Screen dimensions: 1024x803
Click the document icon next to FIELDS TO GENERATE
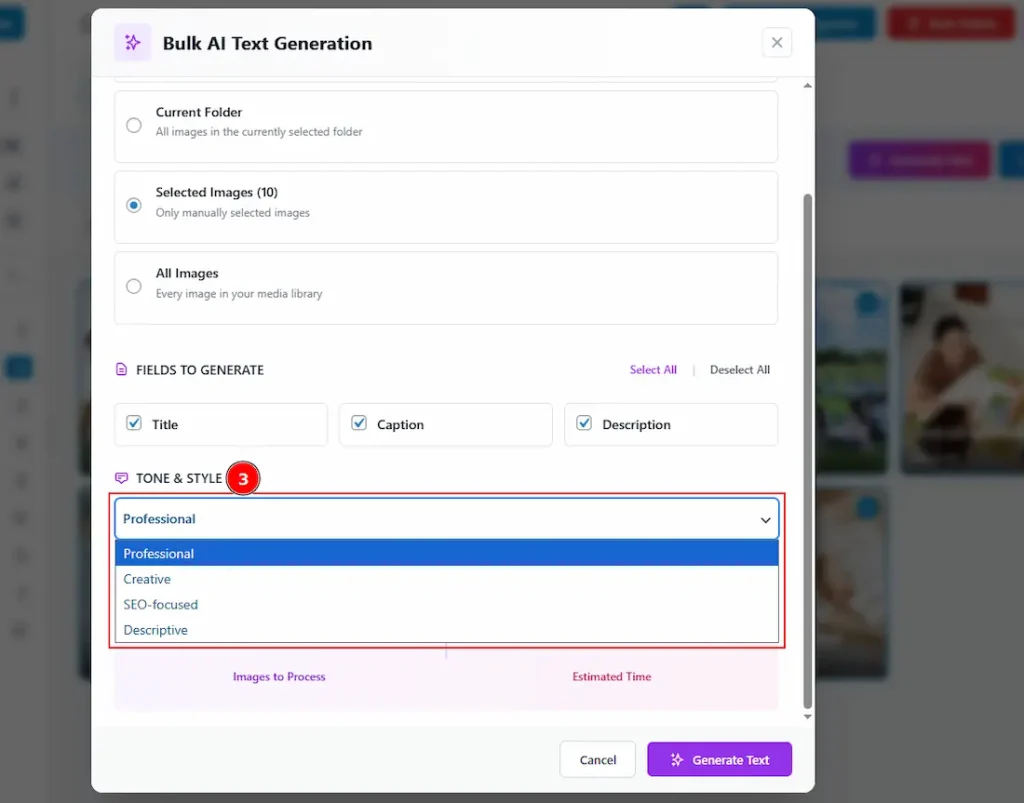[121, 369]
